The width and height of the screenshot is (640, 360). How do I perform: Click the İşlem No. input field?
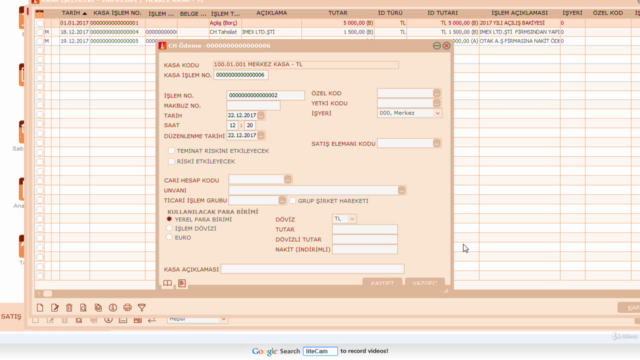point(265,95)
